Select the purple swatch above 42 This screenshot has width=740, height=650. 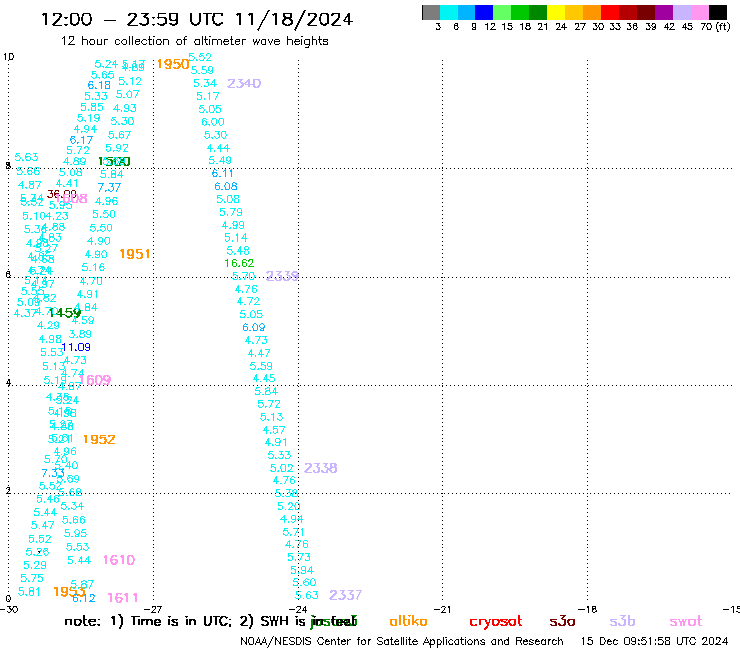[664, 12]
